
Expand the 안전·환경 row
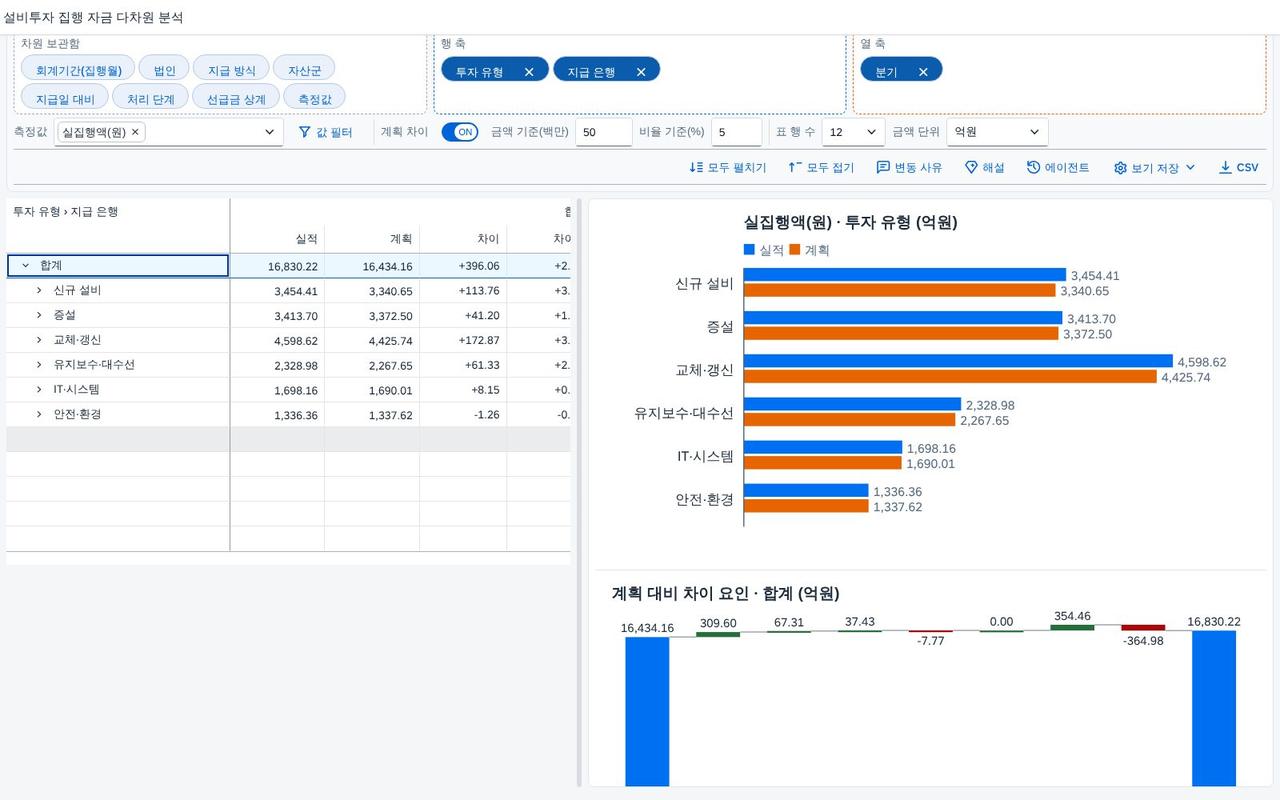click(x=39, y=415)
